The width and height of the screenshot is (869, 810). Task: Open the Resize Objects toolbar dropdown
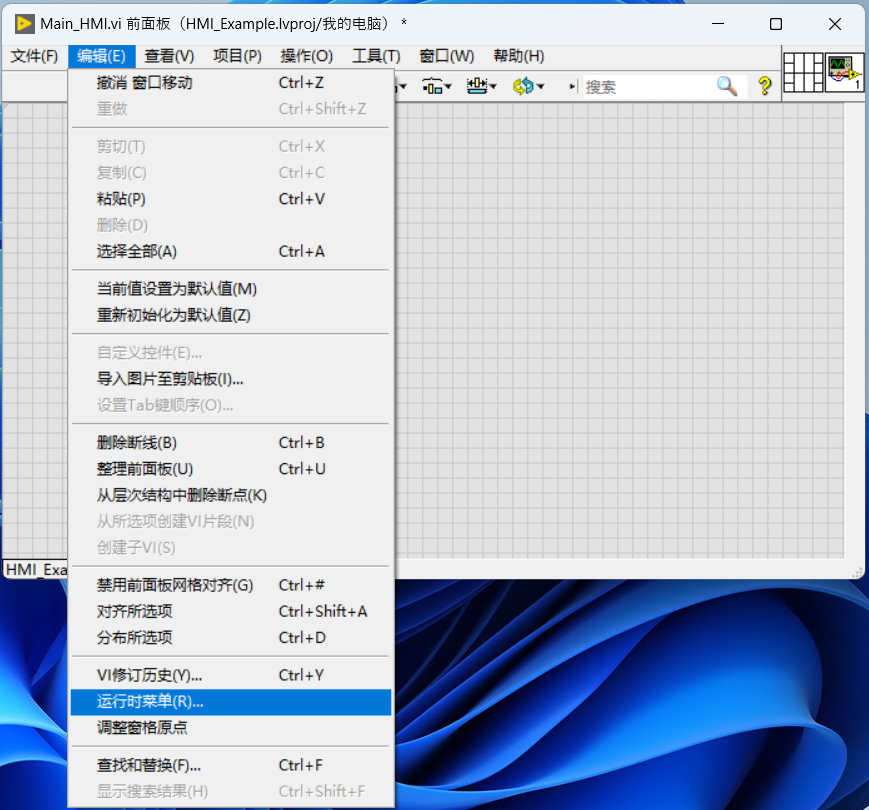point(482,86)
